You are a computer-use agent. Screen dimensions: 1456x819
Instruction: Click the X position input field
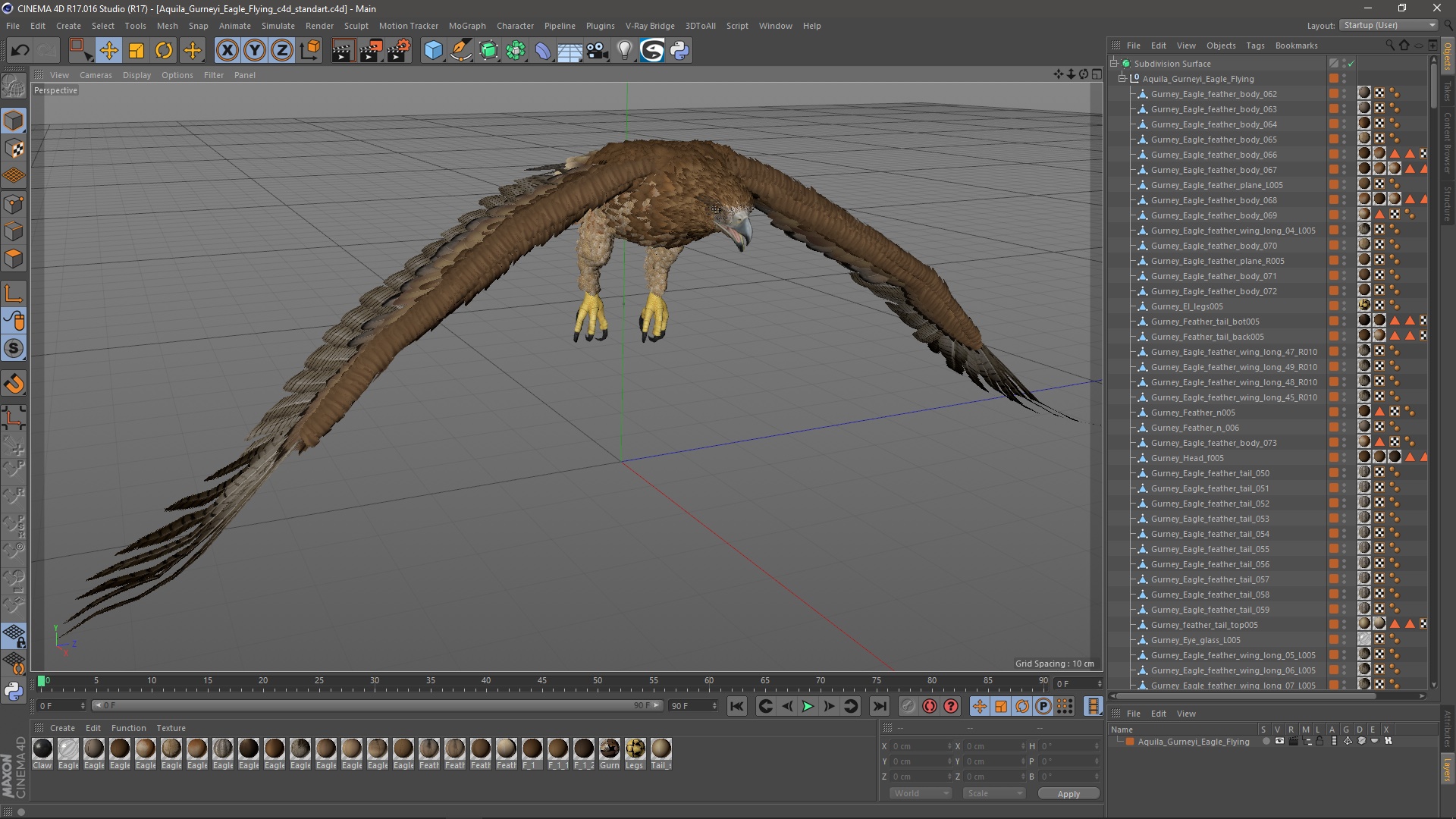tap(921, 746)
